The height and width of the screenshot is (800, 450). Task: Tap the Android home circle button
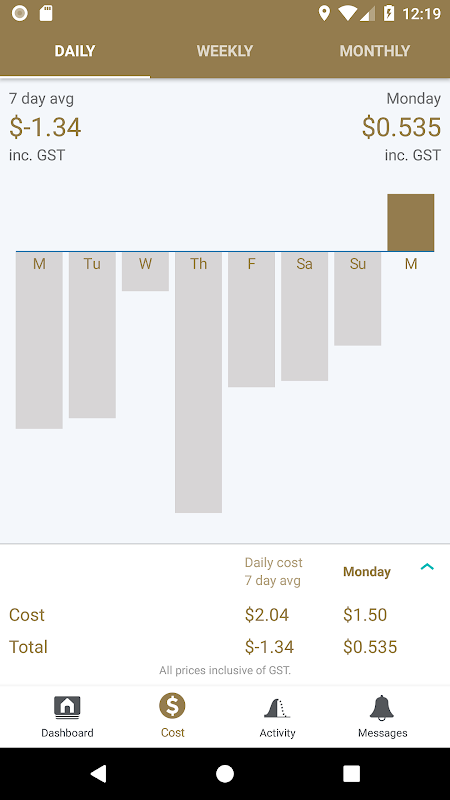point(224,773)
